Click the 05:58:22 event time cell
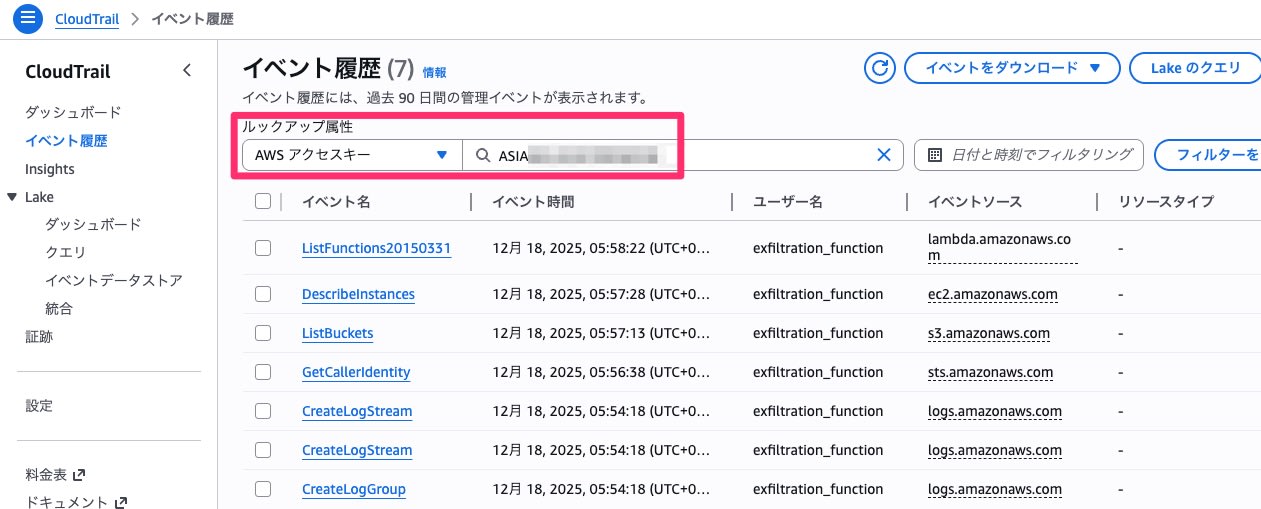This screenshot has width=1261, height=509. 601,248
